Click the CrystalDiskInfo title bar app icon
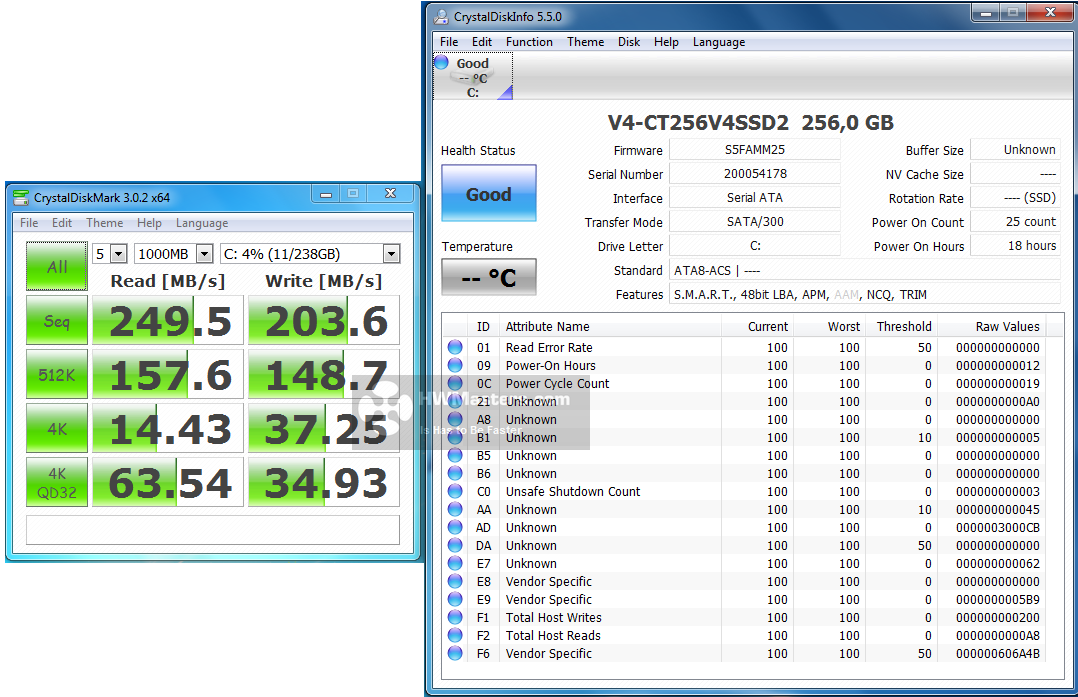The image size is (1078, 697). point(441,16)
